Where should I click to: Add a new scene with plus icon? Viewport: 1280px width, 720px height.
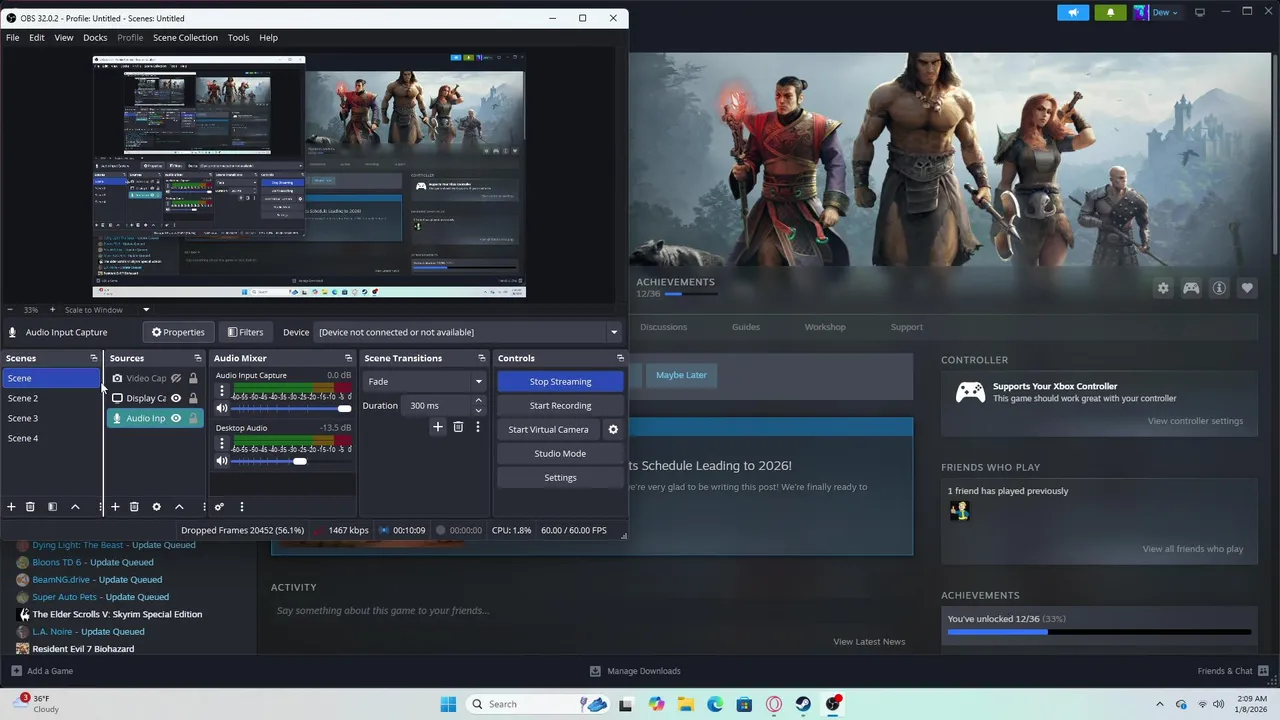pos(11,507)
